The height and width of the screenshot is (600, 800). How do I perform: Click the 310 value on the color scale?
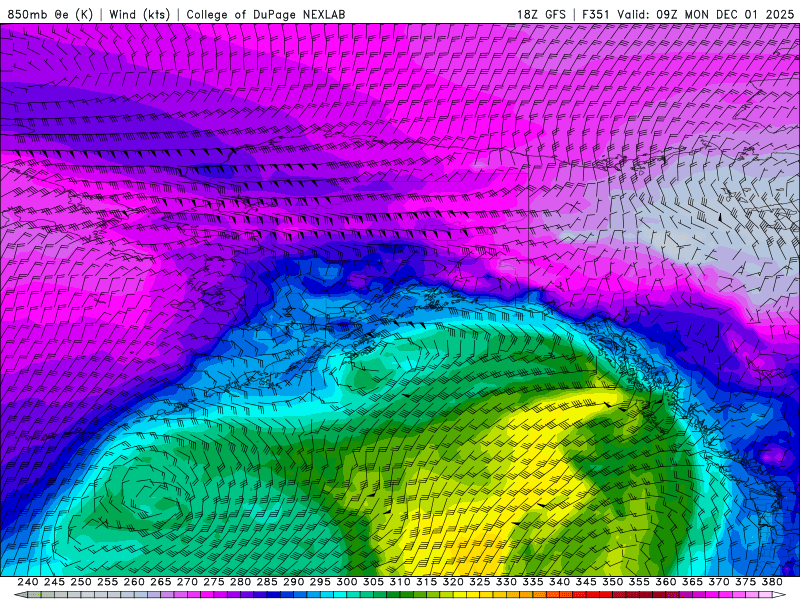point(400,582)
